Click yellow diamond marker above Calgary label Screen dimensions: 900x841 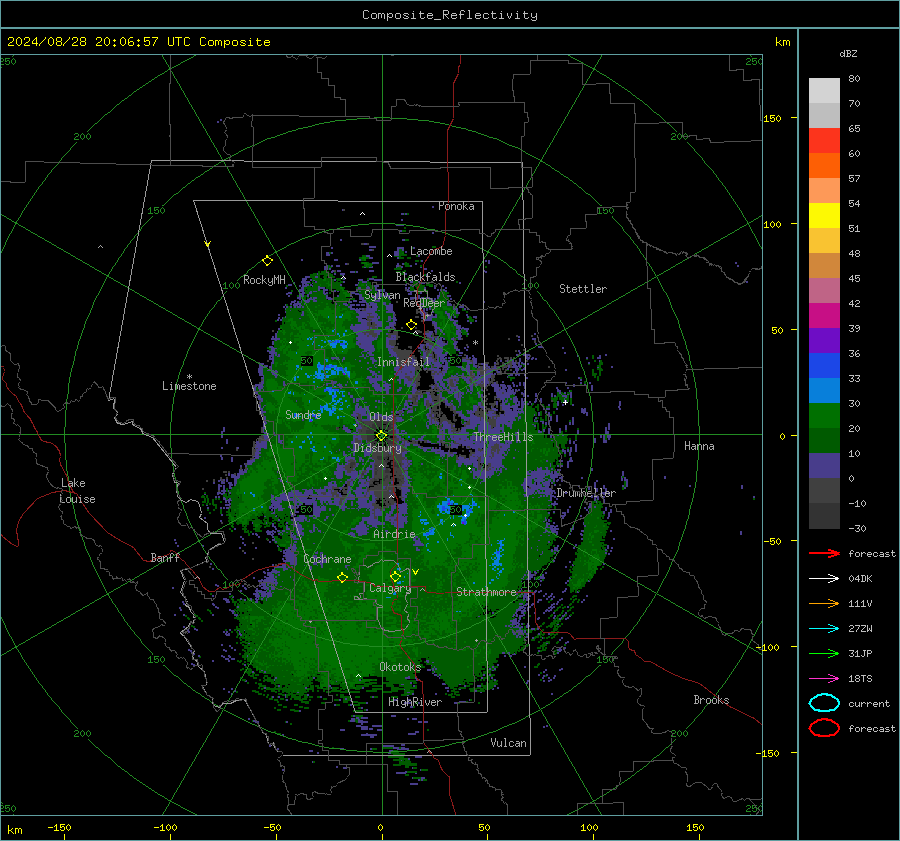(395, 576)
